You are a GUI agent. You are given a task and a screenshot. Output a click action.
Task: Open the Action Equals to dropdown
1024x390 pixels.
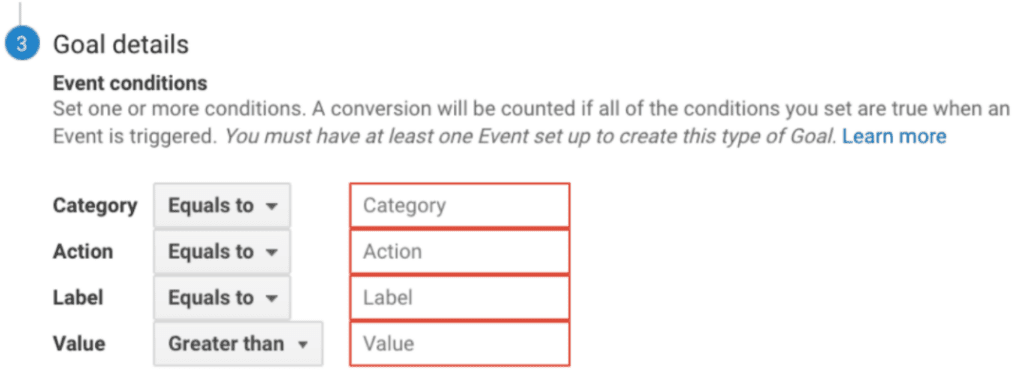click(222, 252)
